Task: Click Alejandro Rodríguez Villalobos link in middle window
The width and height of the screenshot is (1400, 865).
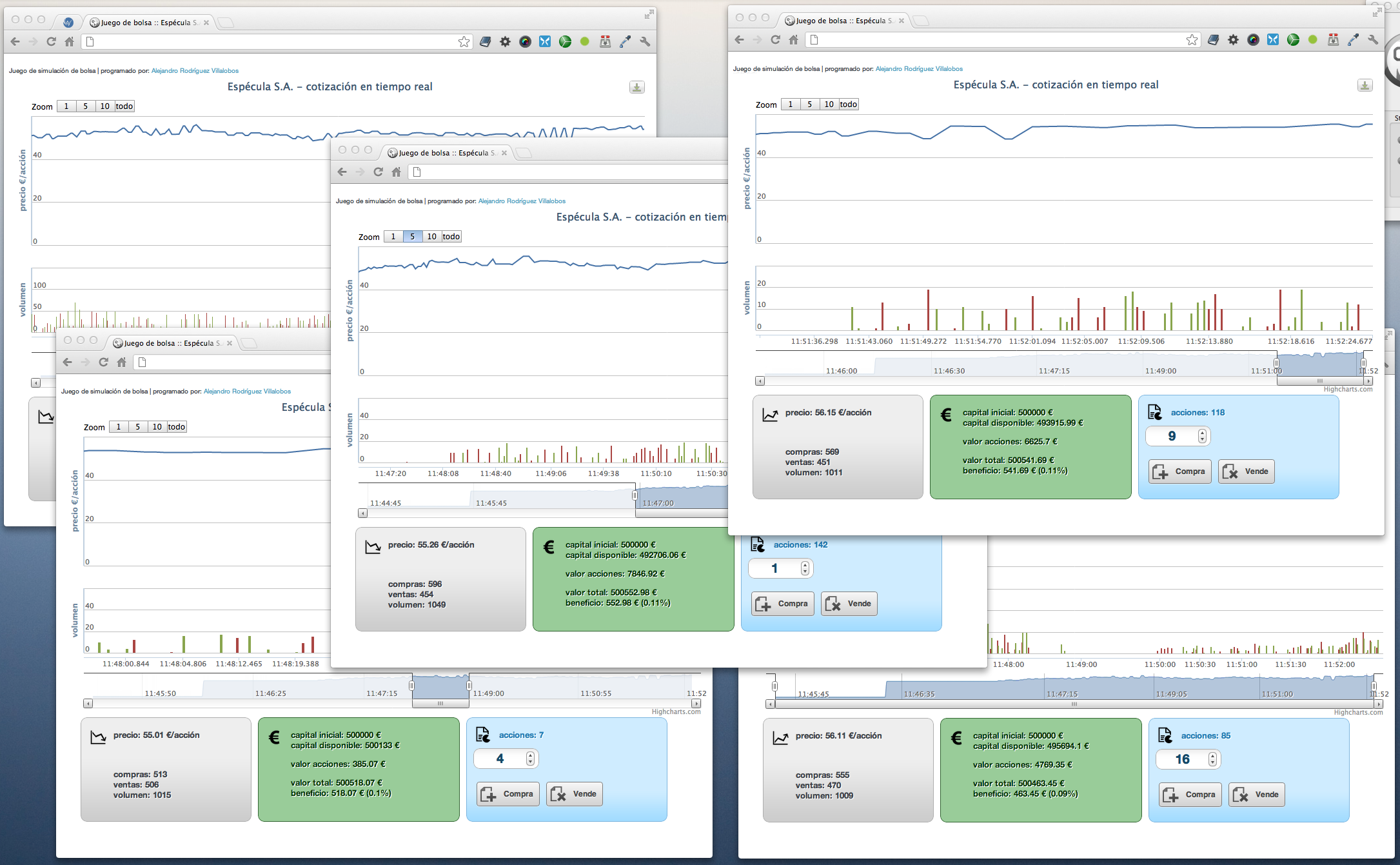Action: (x=522, y=201)
